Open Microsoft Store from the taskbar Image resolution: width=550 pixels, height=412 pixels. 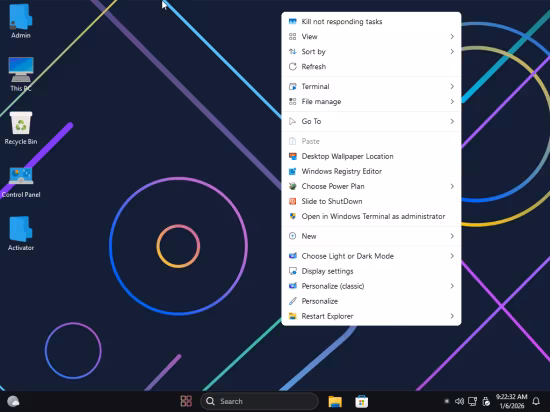[x=361, y=401]
